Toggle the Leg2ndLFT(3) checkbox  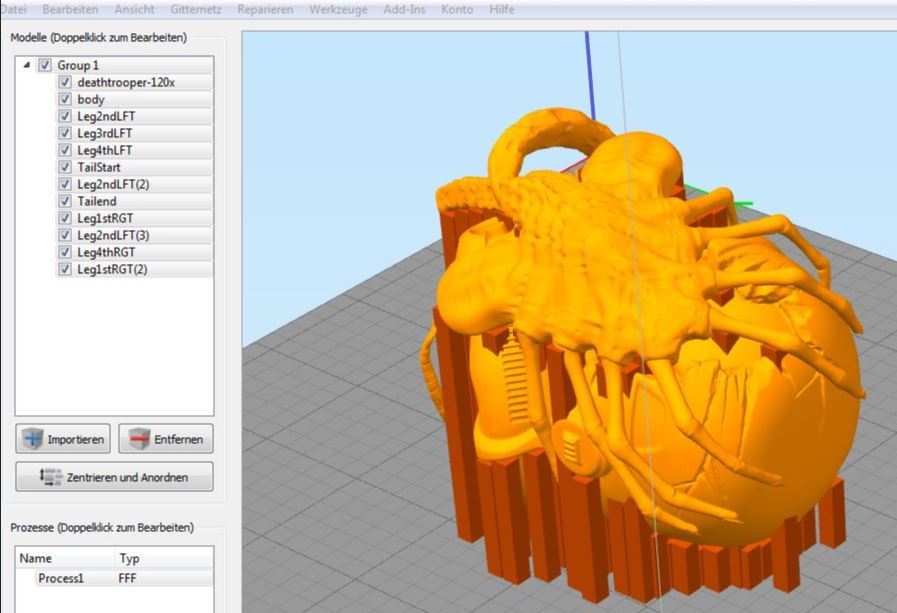[65, 235]
